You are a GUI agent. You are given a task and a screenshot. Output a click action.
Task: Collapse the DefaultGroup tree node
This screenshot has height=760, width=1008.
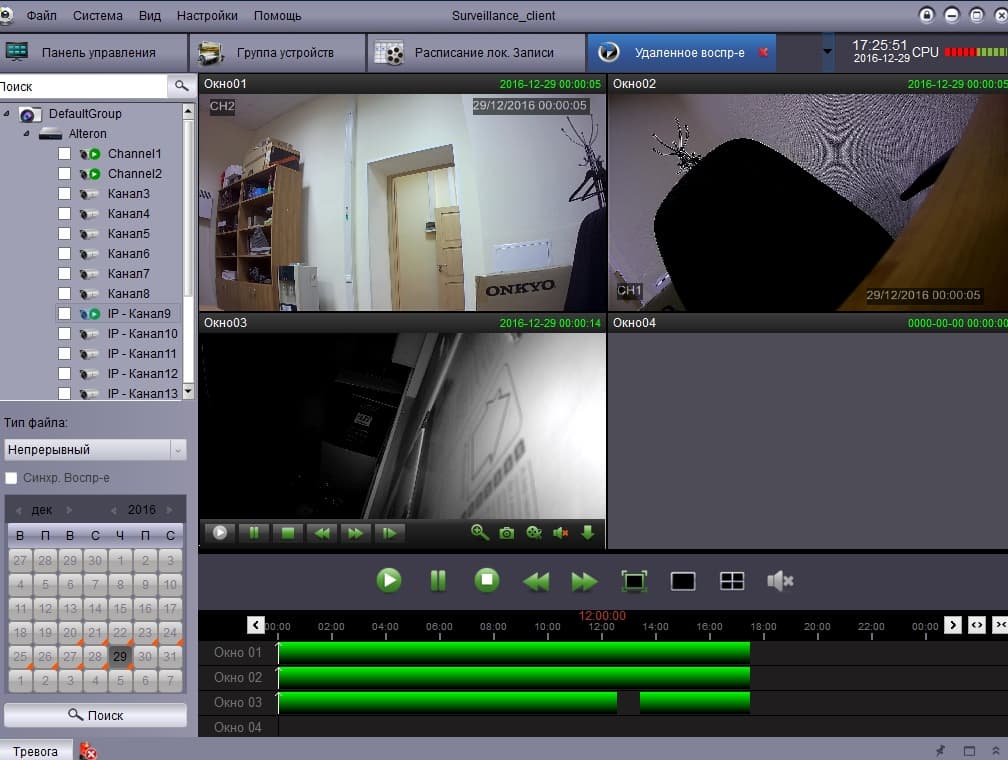pos(6,114)
